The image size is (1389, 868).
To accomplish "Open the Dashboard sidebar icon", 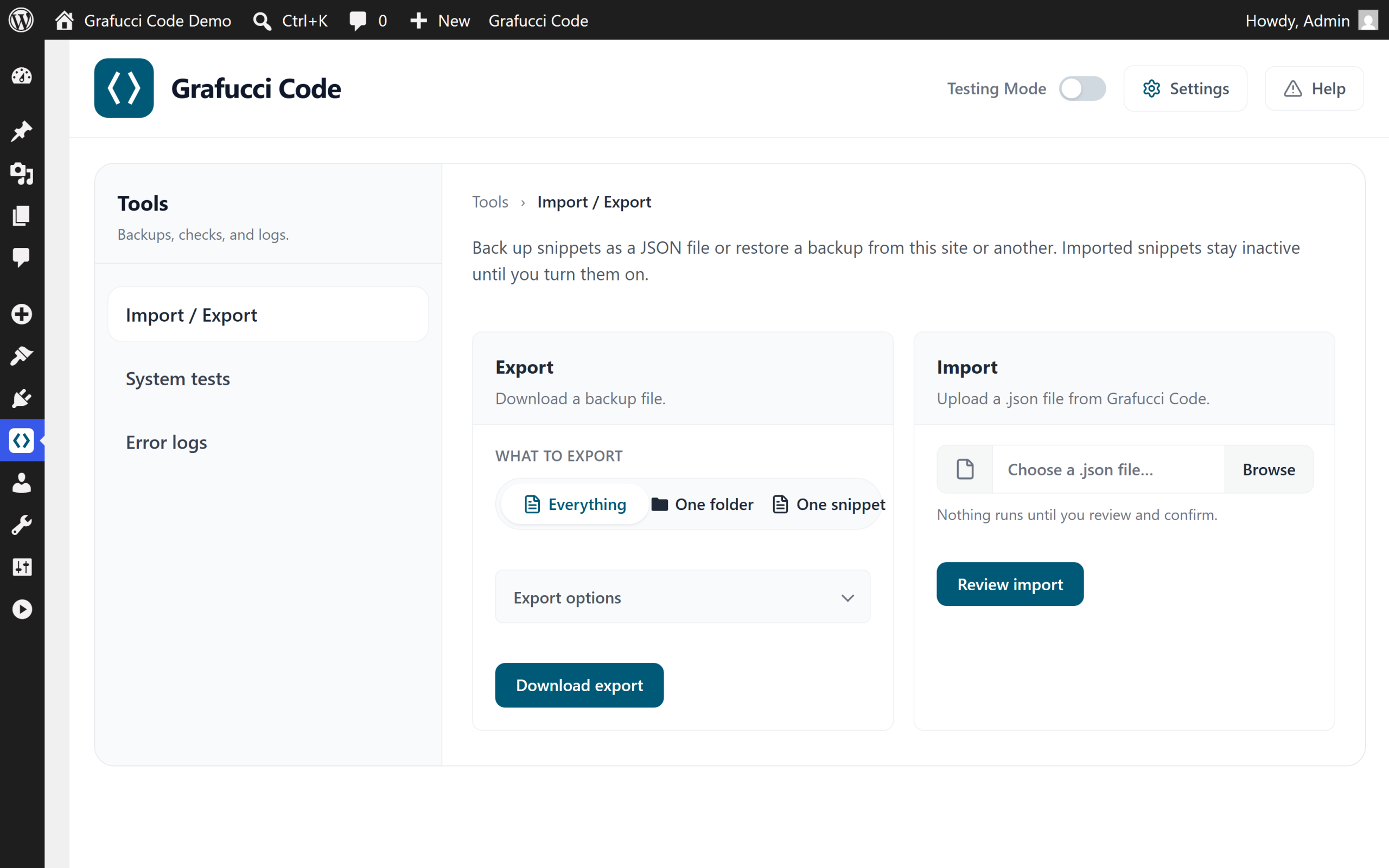I will 22,76.
